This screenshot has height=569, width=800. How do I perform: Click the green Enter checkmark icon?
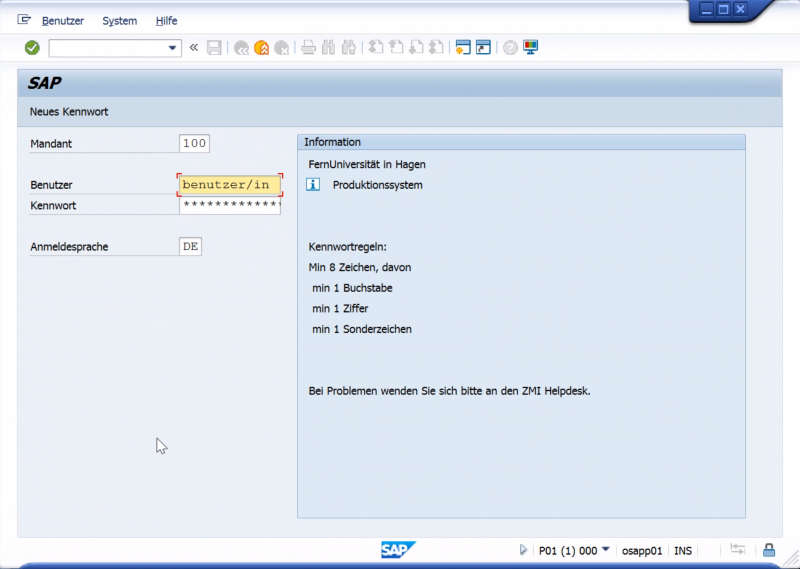click(32, 47)
